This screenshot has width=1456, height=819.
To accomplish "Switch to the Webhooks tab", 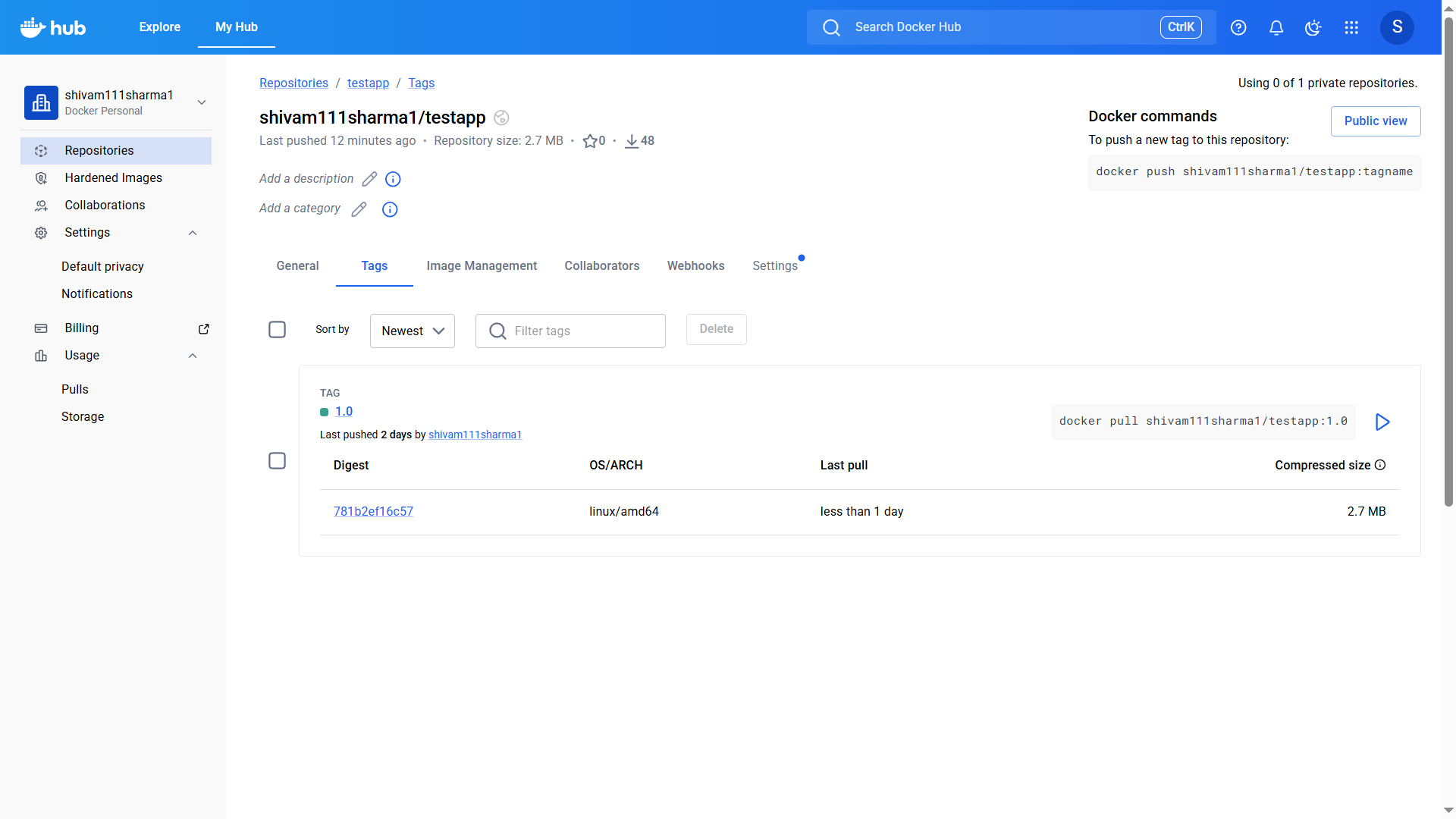I will 695,265.
